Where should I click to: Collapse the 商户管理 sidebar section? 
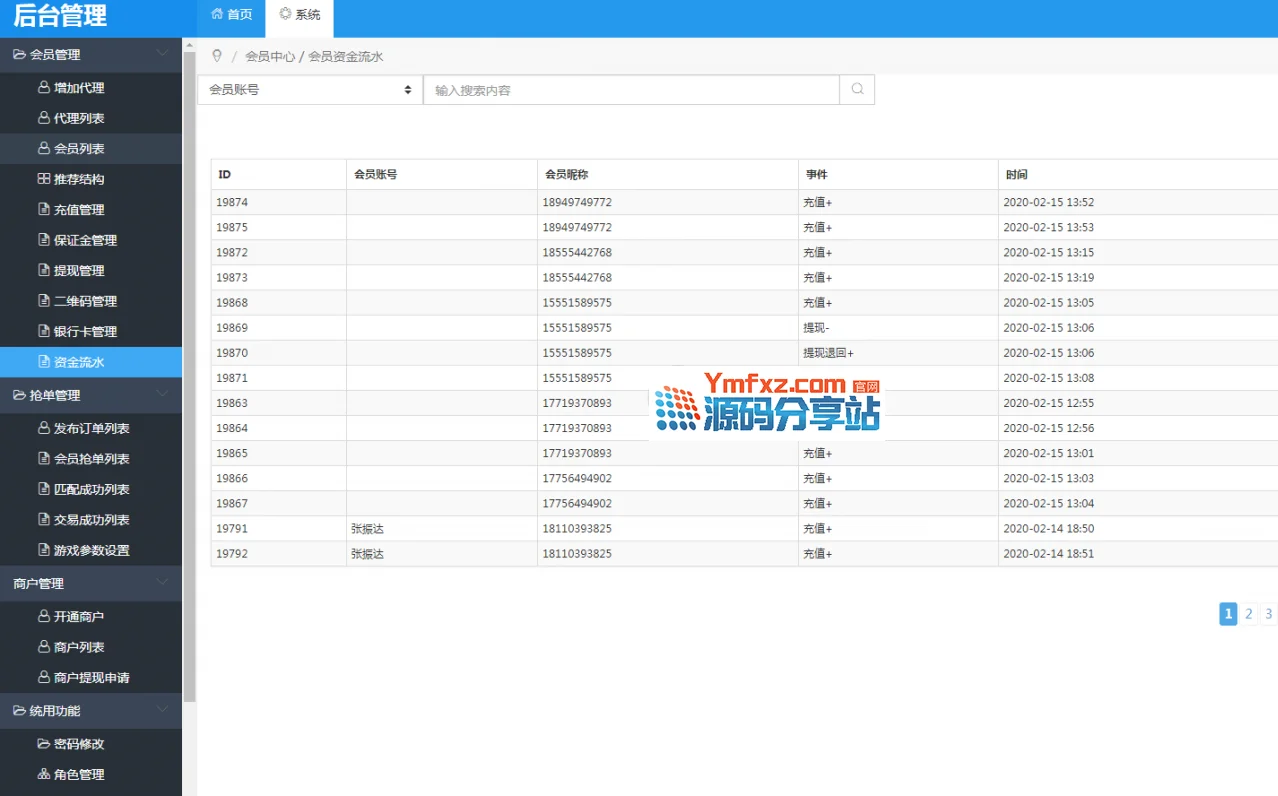162,583
